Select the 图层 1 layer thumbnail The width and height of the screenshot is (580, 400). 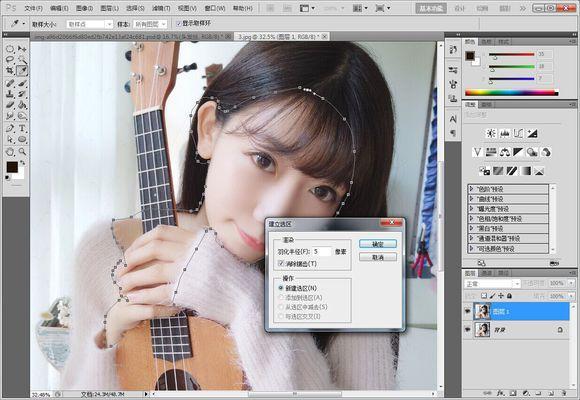pyautogui.click(x=482, y=312)
